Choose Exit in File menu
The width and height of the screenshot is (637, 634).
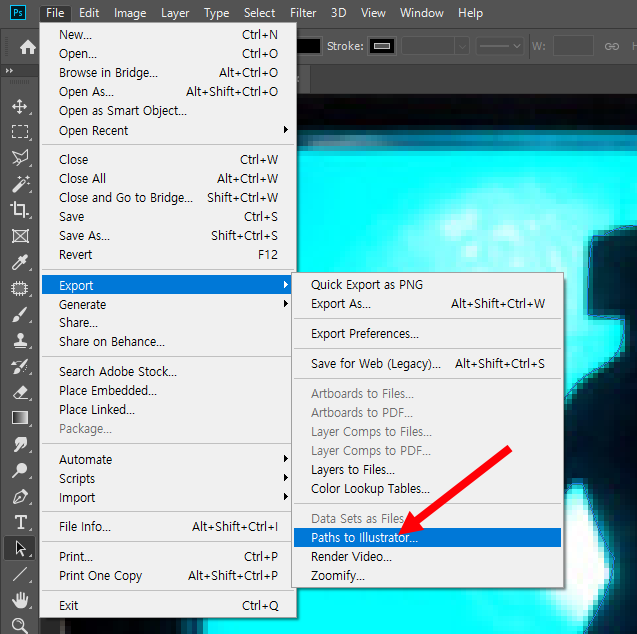pos(167,606)
